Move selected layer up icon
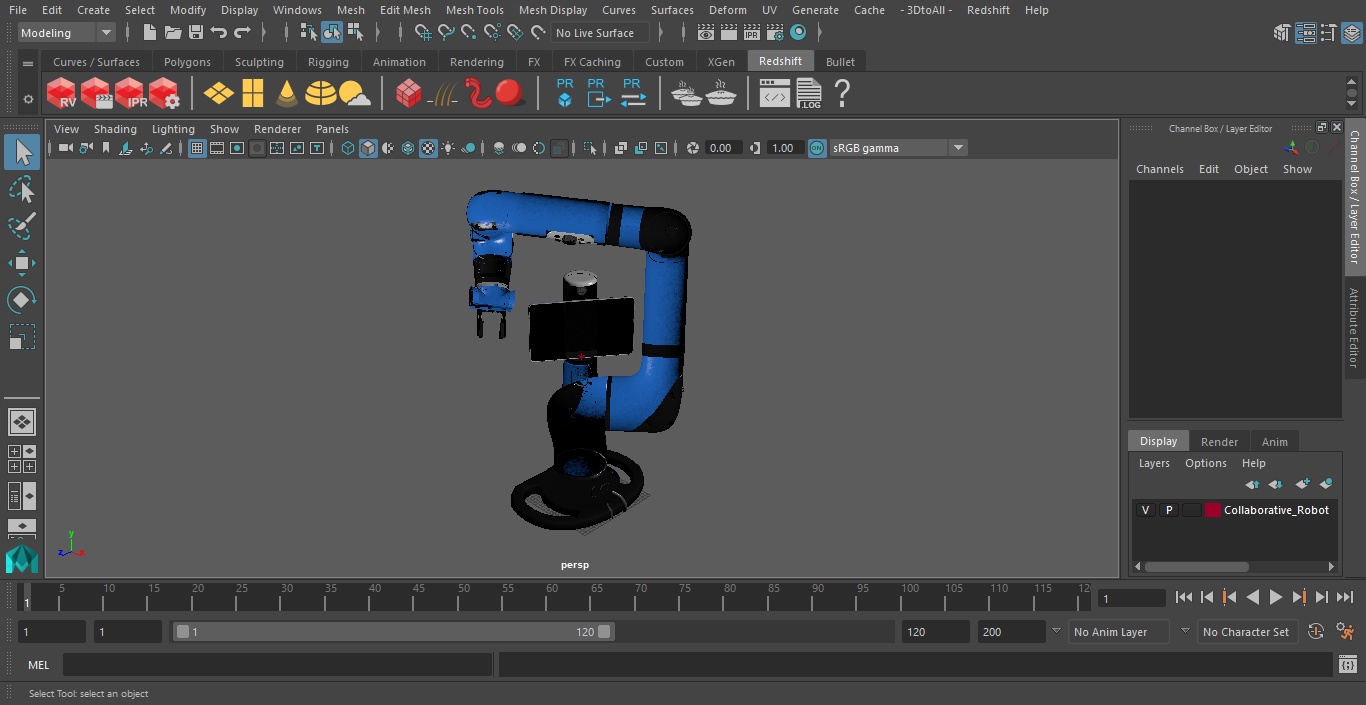 [1252, 484]
